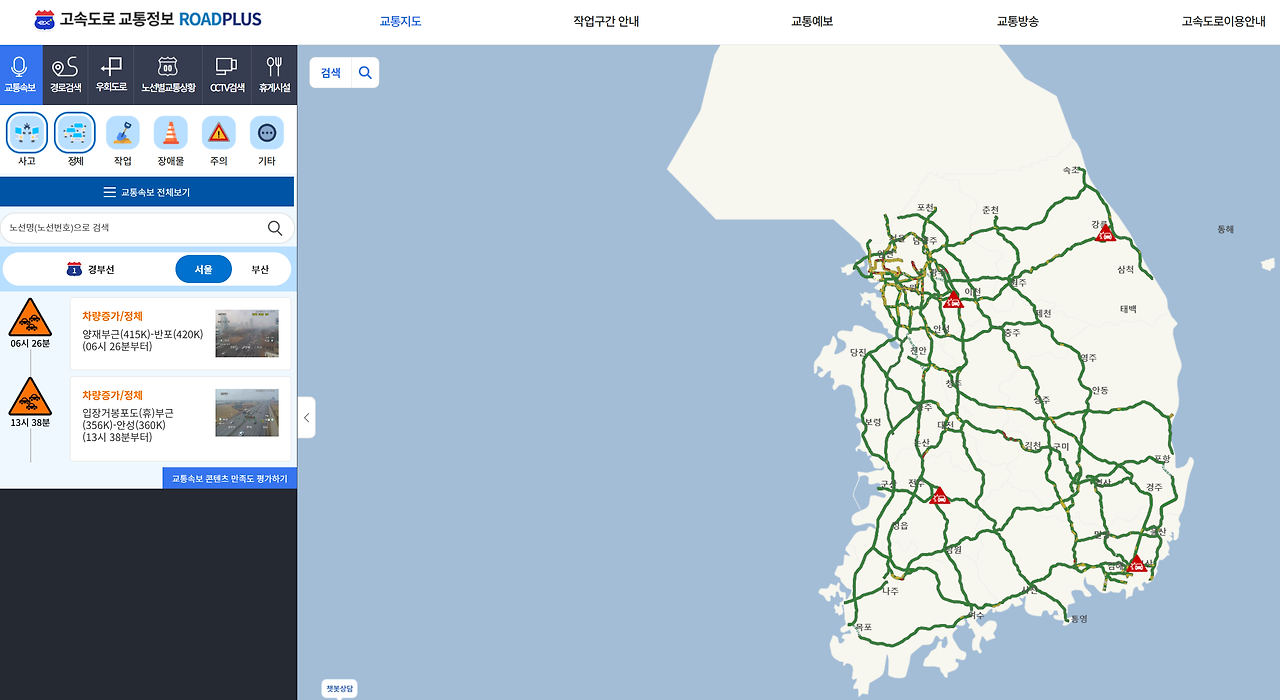Select the 부산 direction button
This screenshot has width=1280, height=700.
tap(260, 269)
